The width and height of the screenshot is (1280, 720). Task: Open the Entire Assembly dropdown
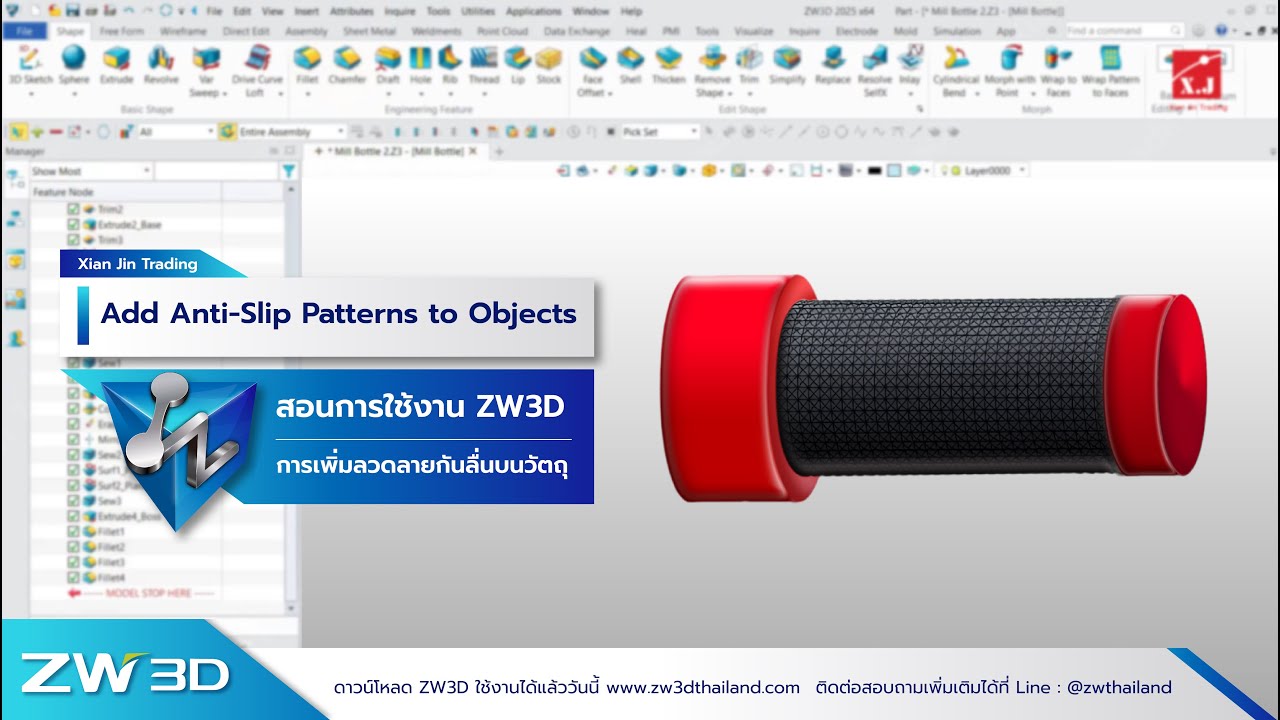click(291, 131)
